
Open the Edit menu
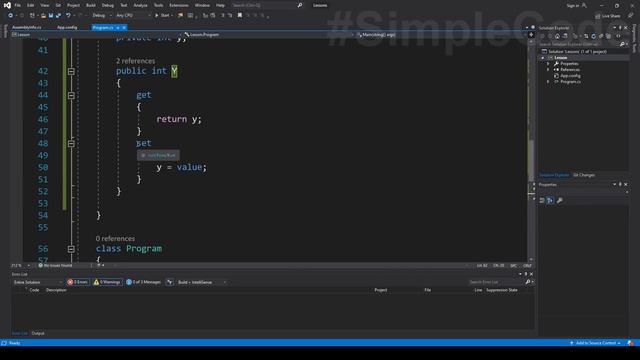click(31, 5)
